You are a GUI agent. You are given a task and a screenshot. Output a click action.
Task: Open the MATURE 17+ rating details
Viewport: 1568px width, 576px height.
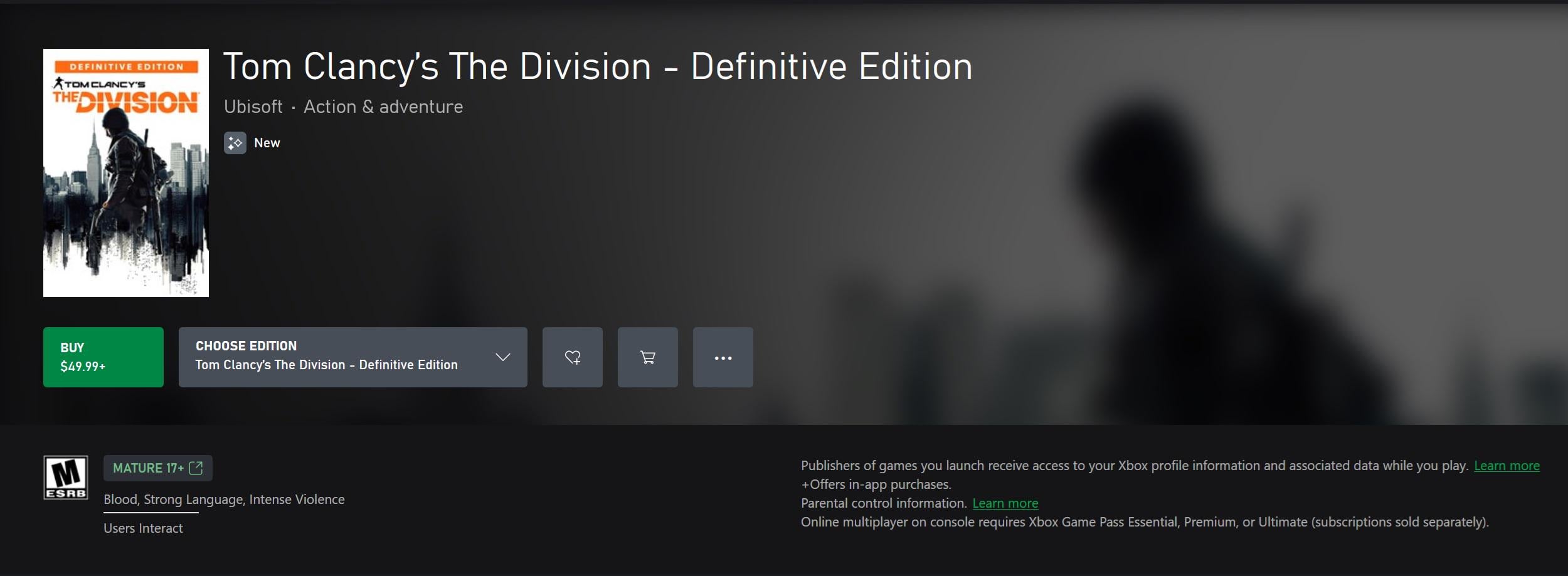point(149,468)
